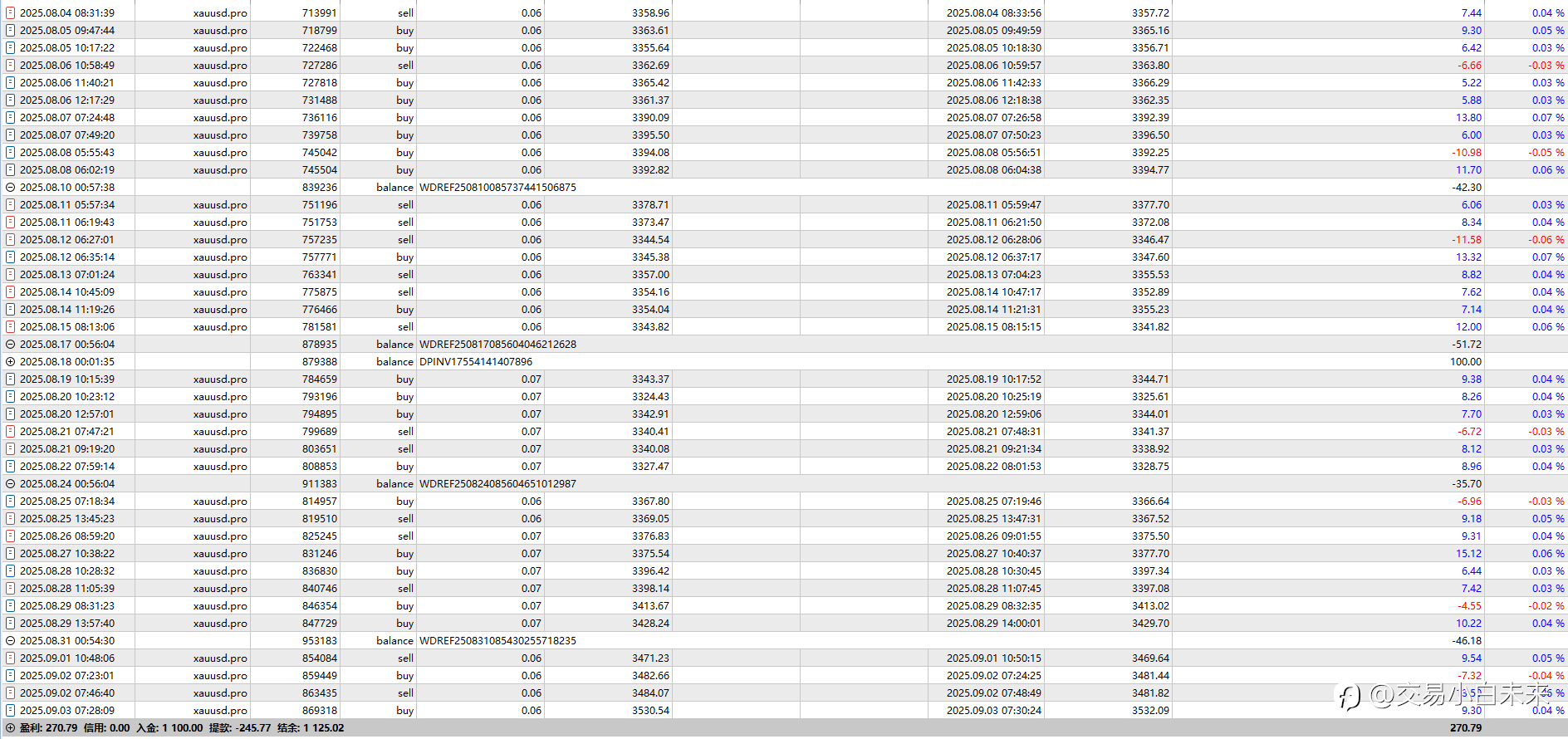This screenshot has height=739, width=1568.
Task: Click the order icon for 2025.08.21 07:47:21
Action: 11,431
